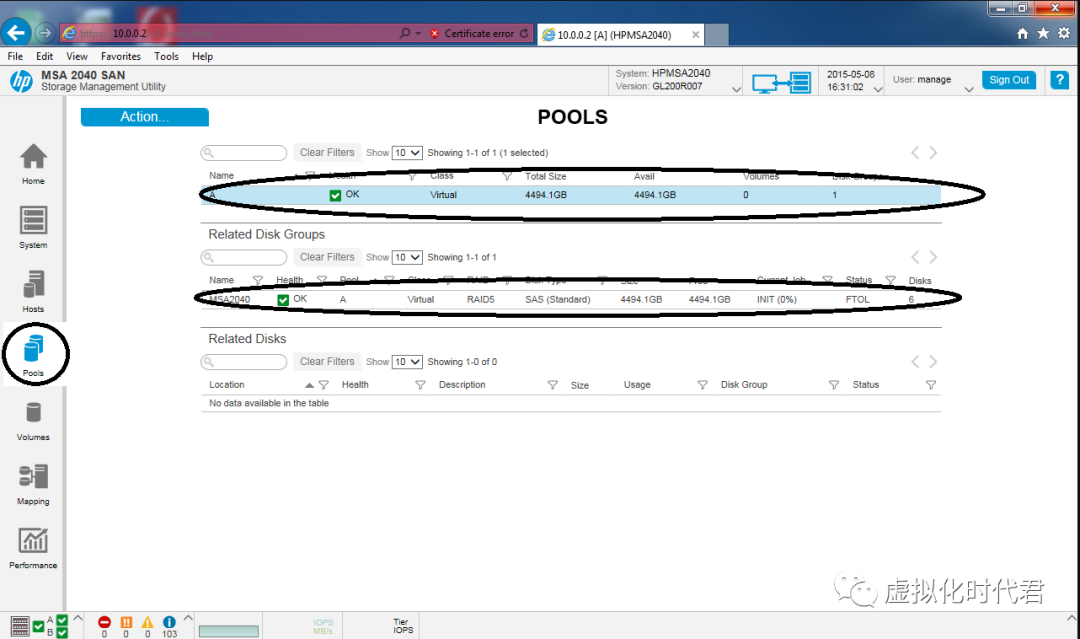Expand the date and time chevron
Image resolution: width=1080 pixels, height=639 pixels.
tap(878, 90)
